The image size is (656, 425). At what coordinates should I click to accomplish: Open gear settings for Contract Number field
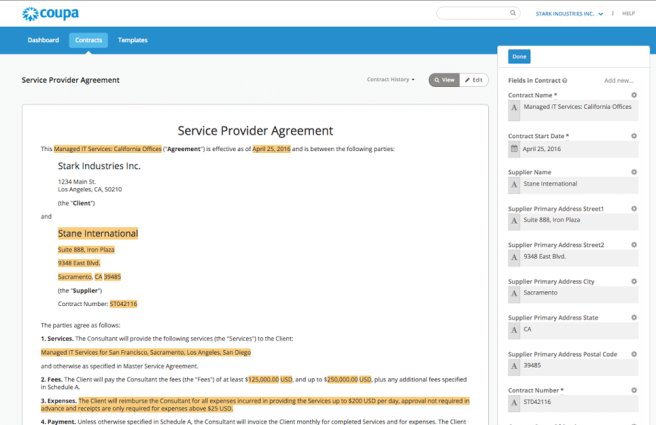coord(634,390)
